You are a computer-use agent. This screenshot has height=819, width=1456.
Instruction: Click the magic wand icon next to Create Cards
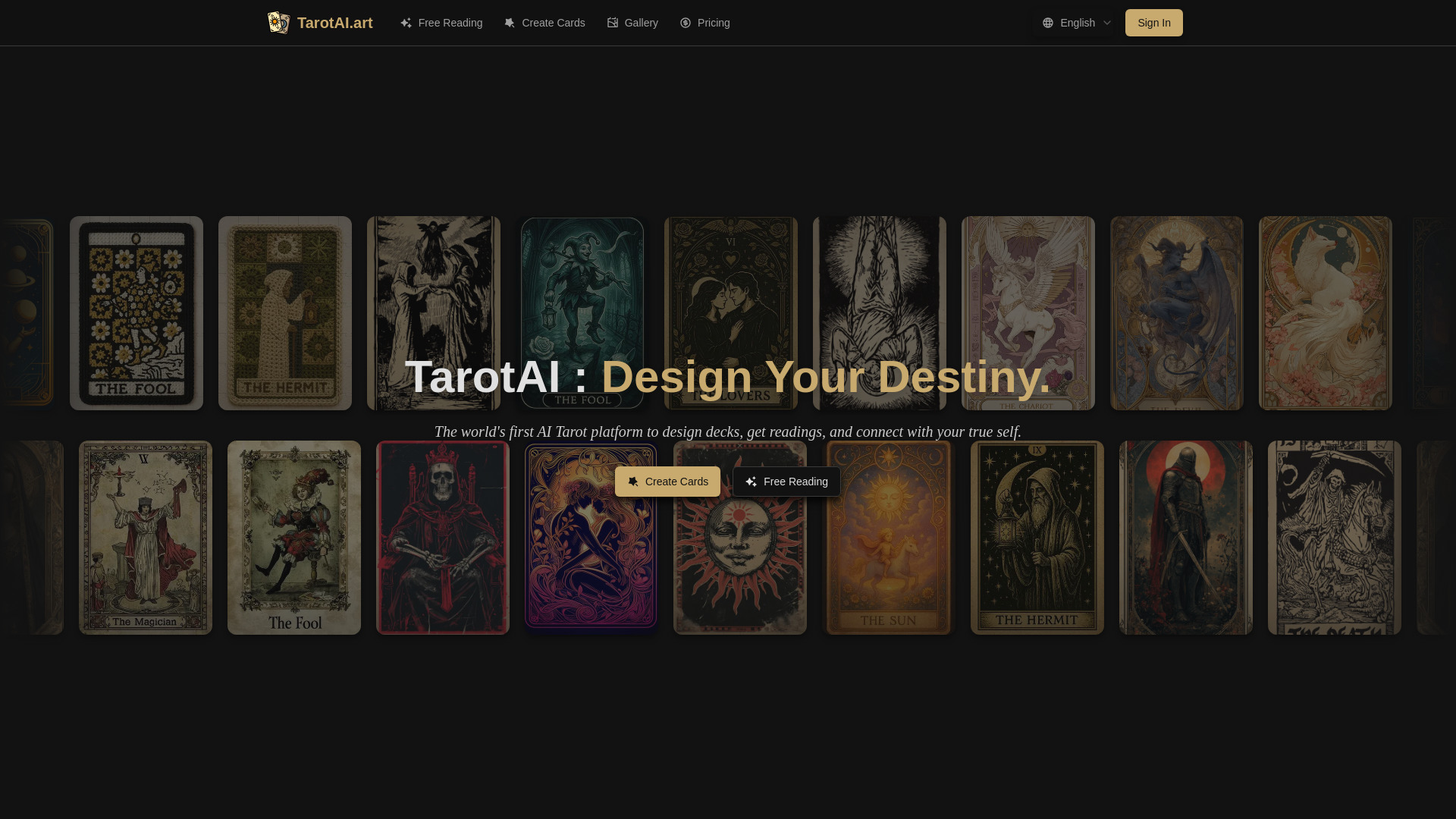pos(510,23)
